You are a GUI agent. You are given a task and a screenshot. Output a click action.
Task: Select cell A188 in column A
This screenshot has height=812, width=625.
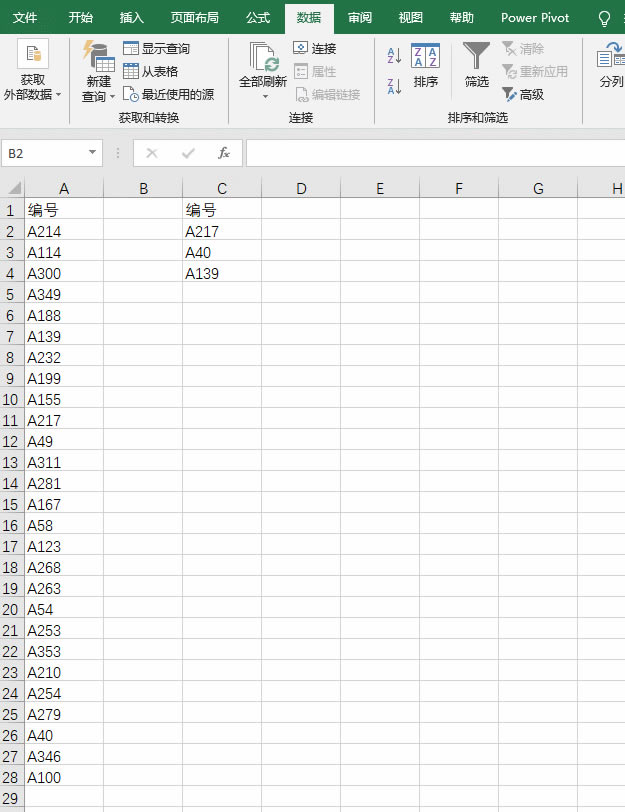click(64, 315)
